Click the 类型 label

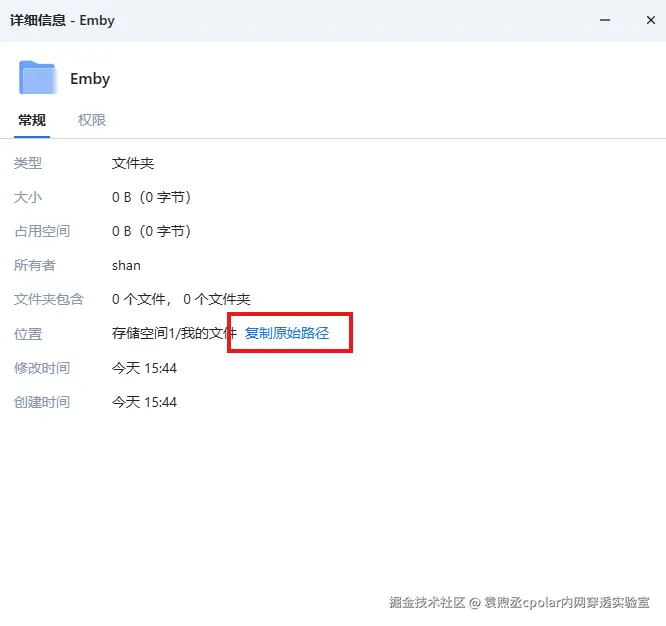tap(28, 164)
